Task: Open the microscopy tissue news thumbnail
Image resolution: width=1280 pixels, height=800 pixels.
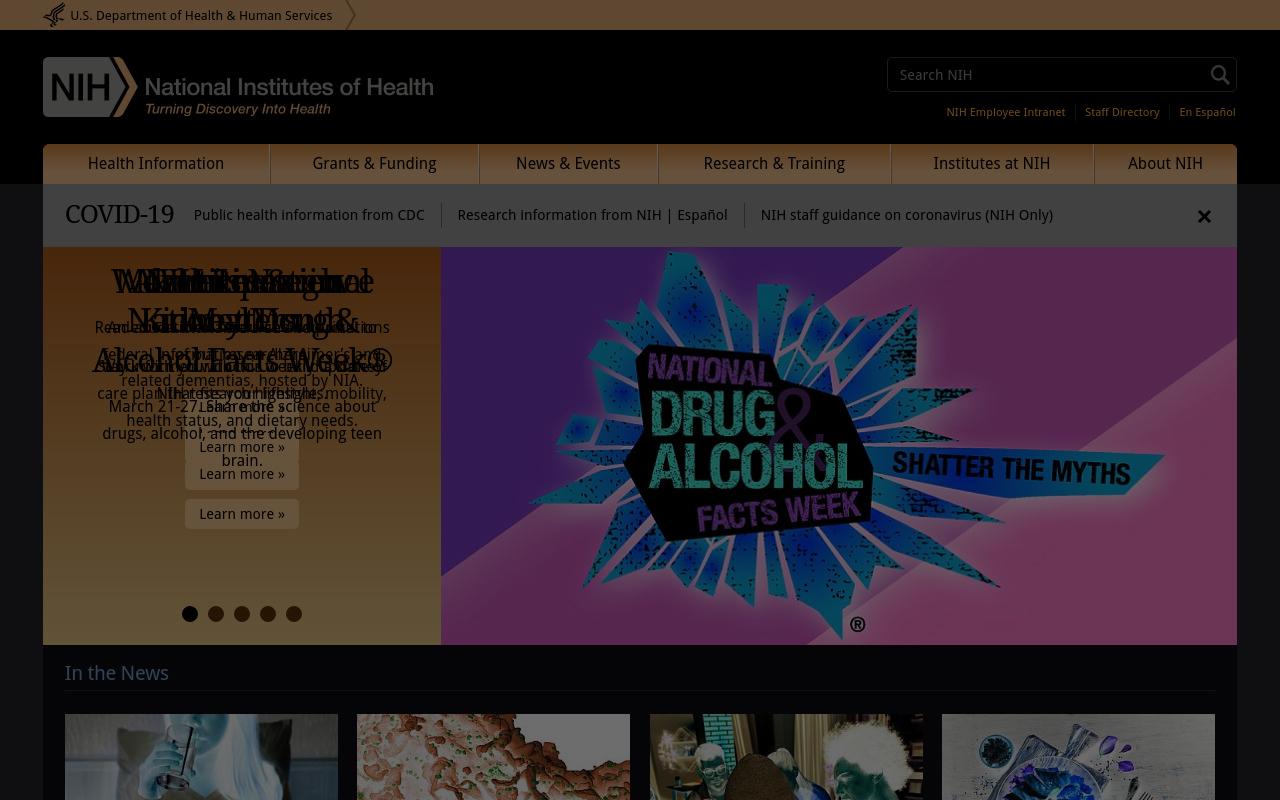Action: 493,757
